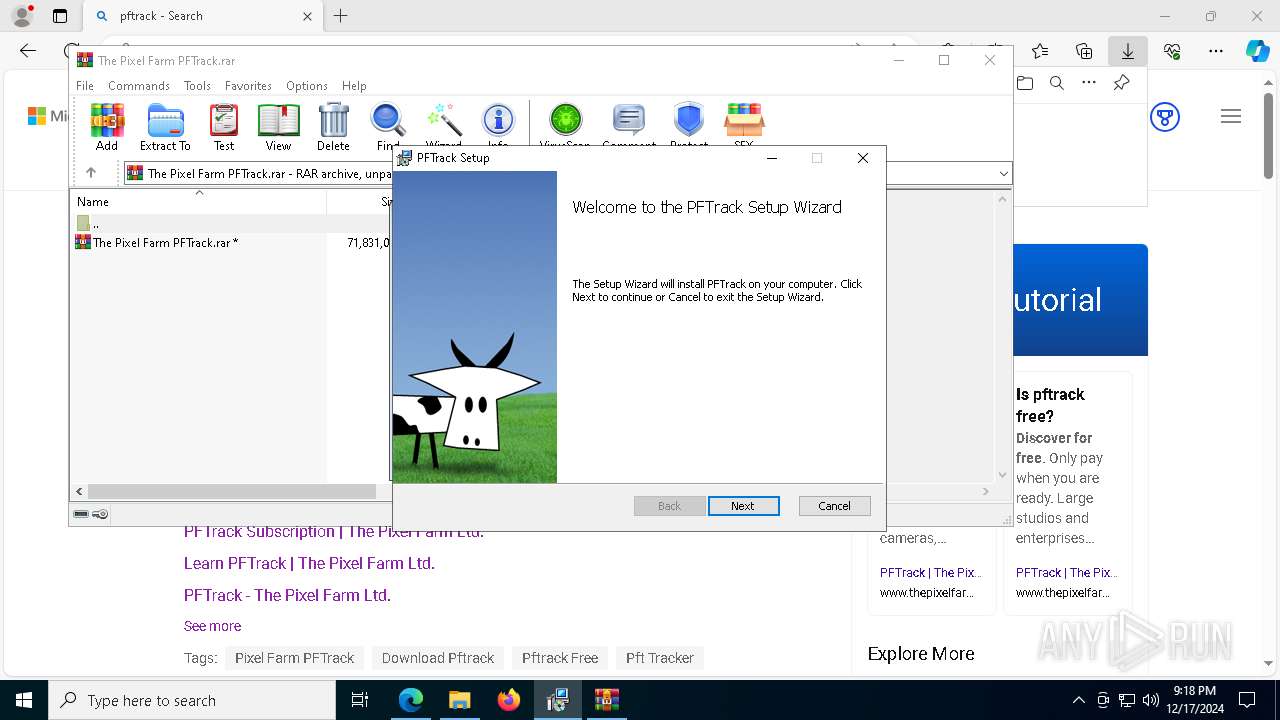The width and height of the screenshot is (1280, 720).
Task: Open Task View on the taskbar
Action: (x=360, y=700)
